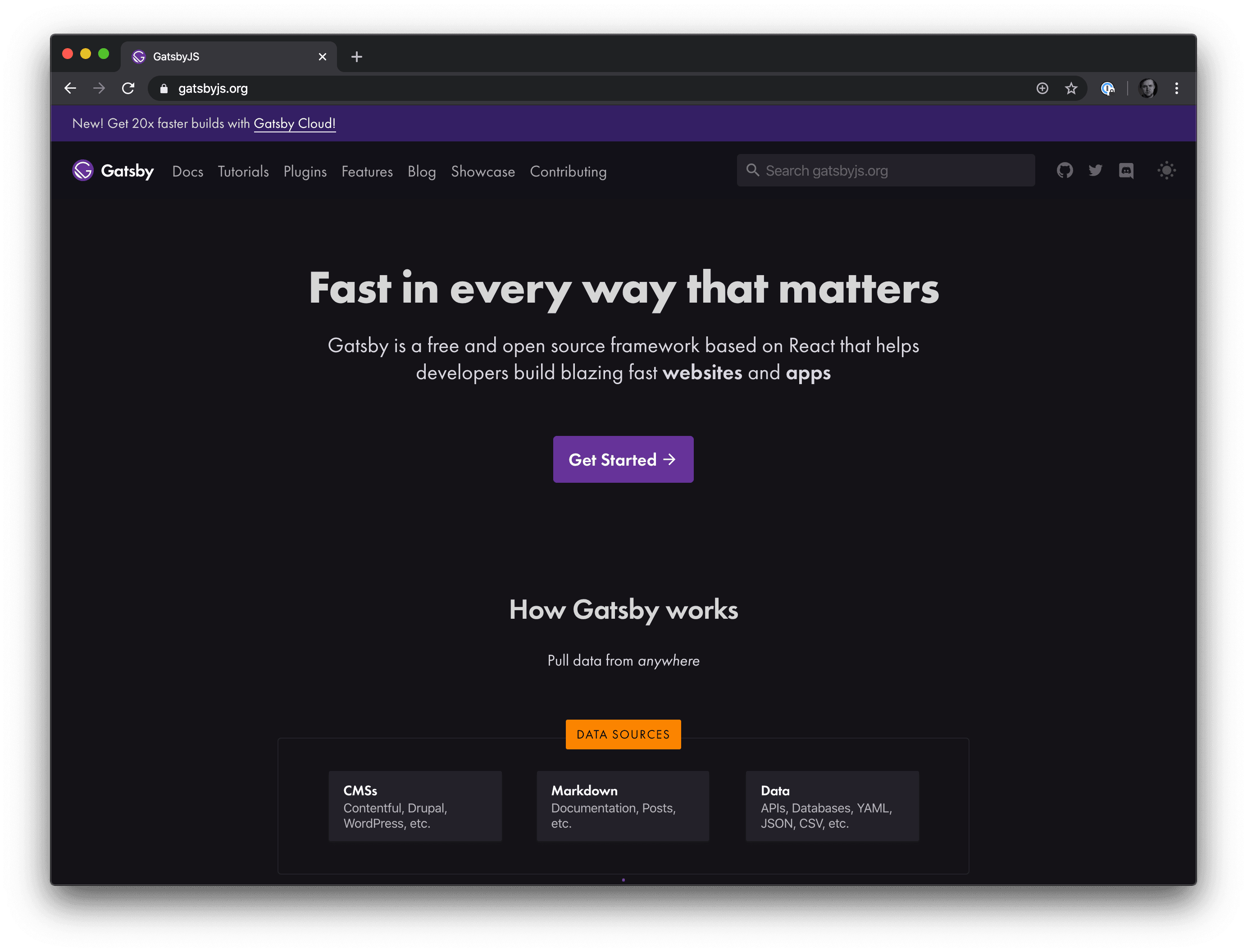Select the carousel dot below the Data Sources panel
This screenshot has width=1247, height=952.
tap(623, 880)
